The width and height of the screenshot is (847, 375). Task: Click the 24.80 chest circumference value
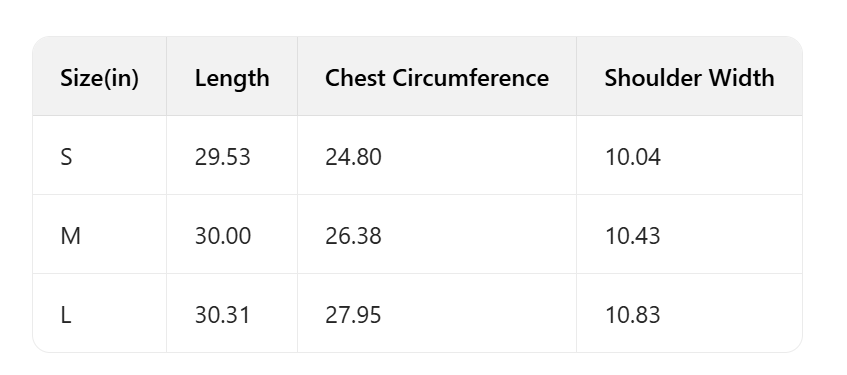point(353,157)
